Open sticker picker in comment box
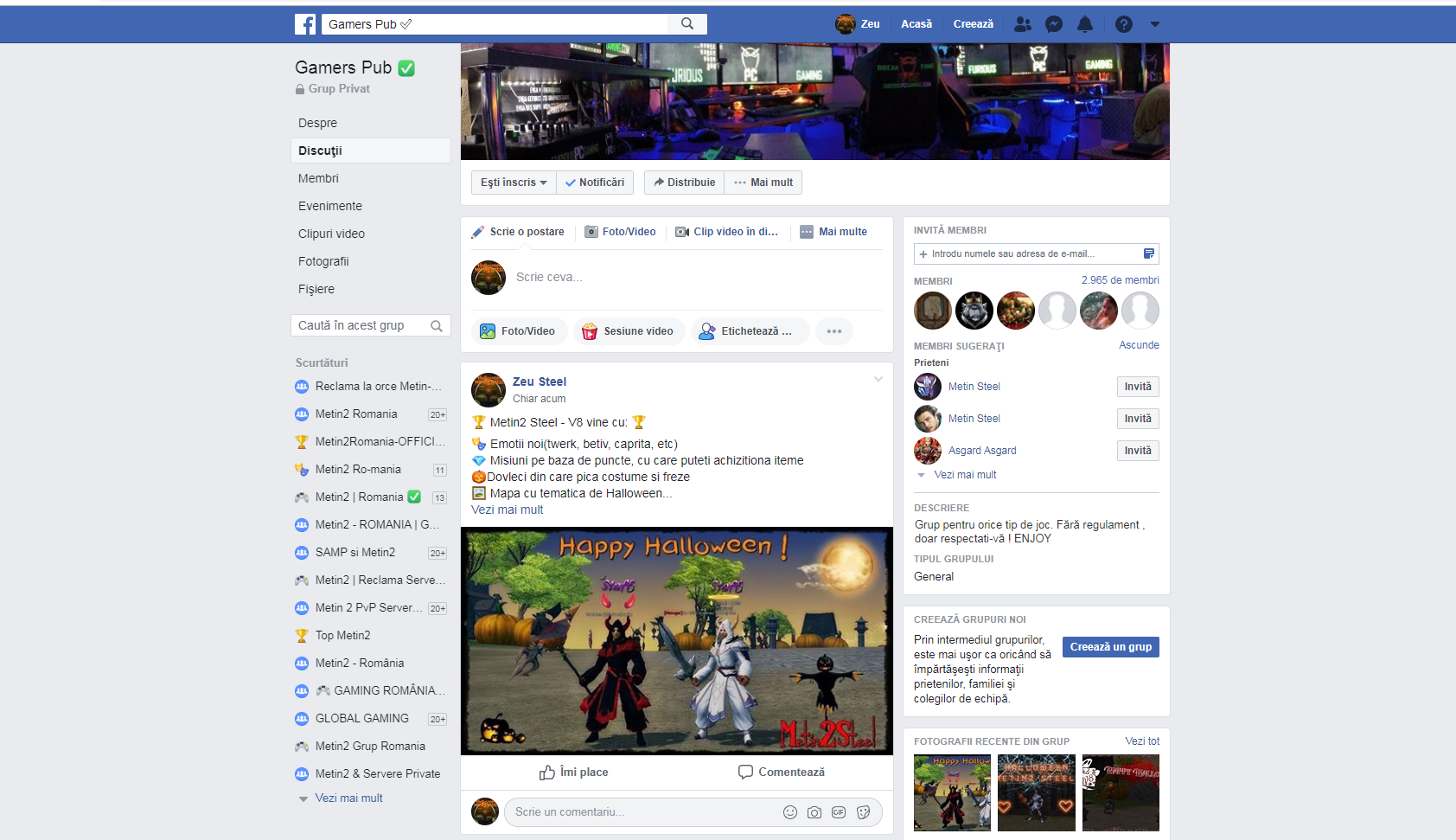 [x=863, y=812]
